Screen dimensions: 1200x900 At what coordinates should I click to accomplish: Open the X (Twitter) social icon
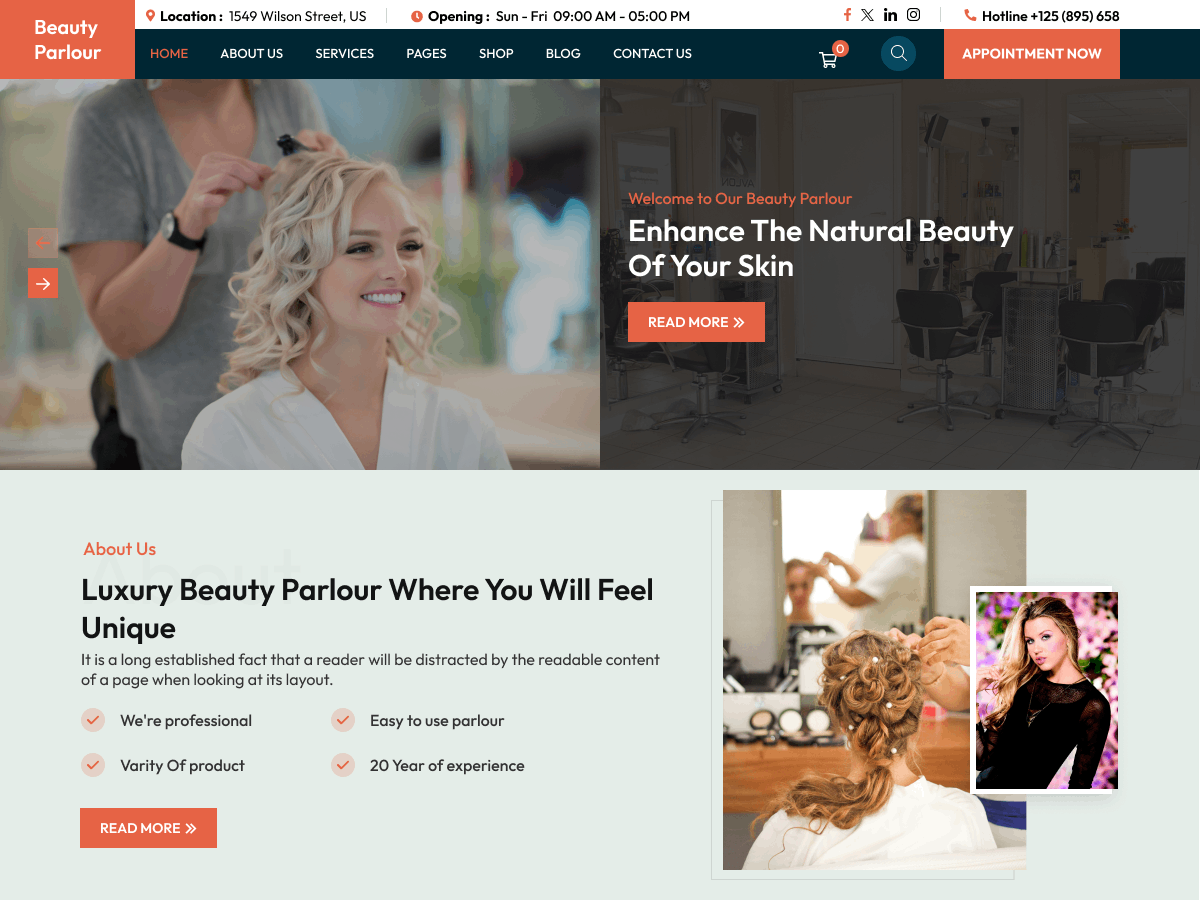(867, 15)
